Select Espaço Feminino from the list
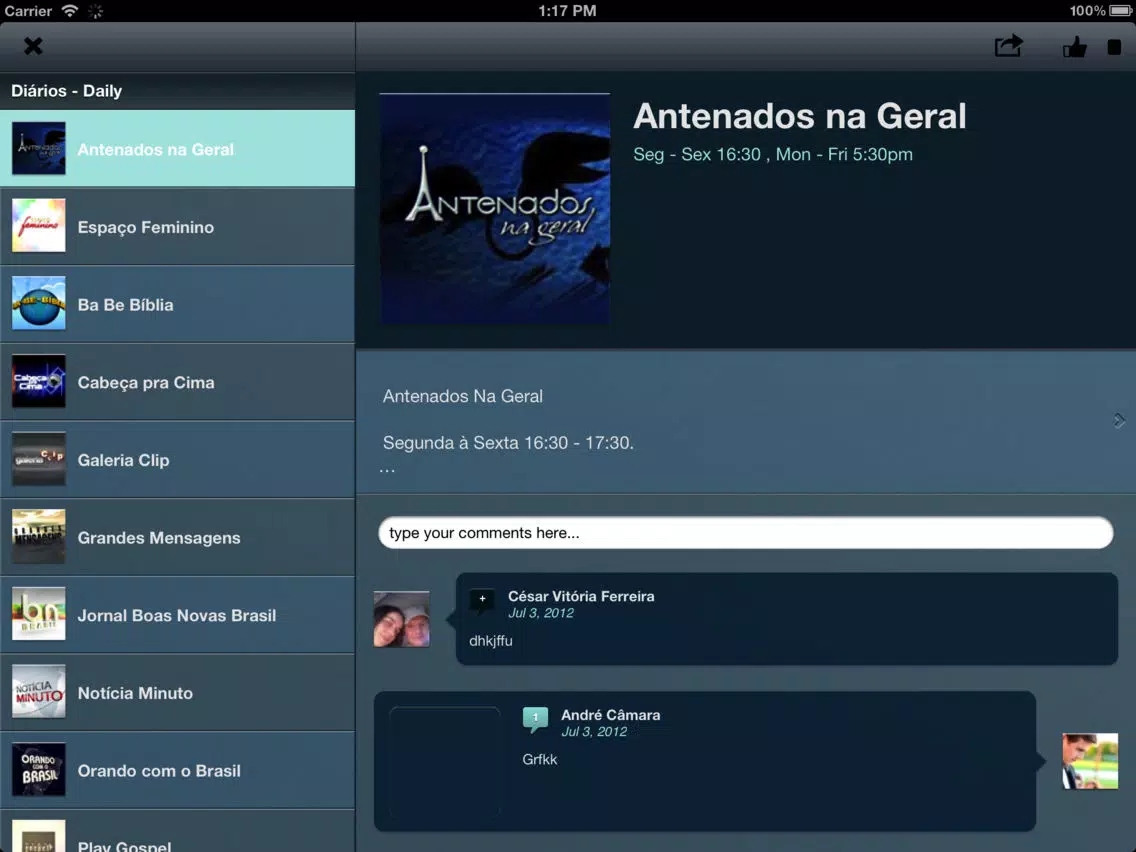Screen dimensions: 1136x852 [x=178, y=227]
